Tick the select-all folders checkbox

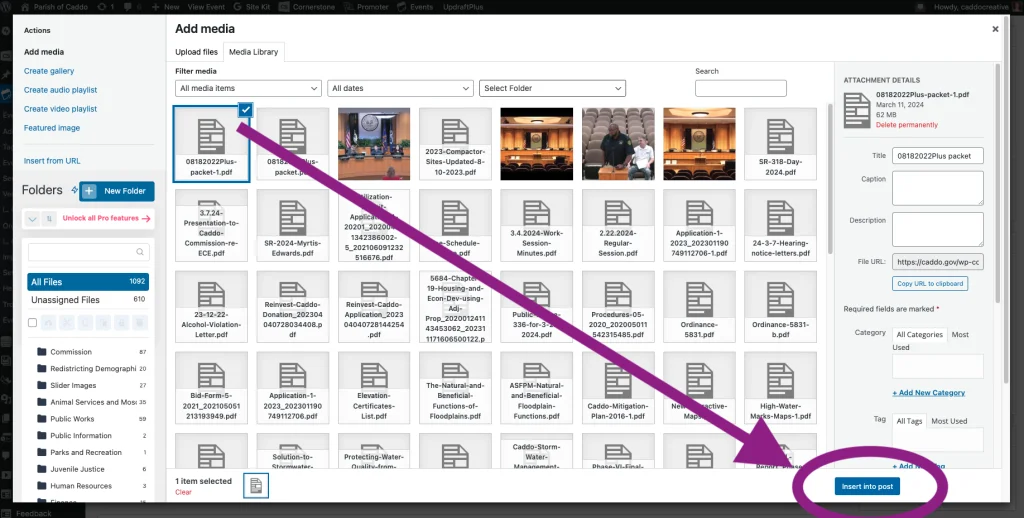[x=33, y=323]
